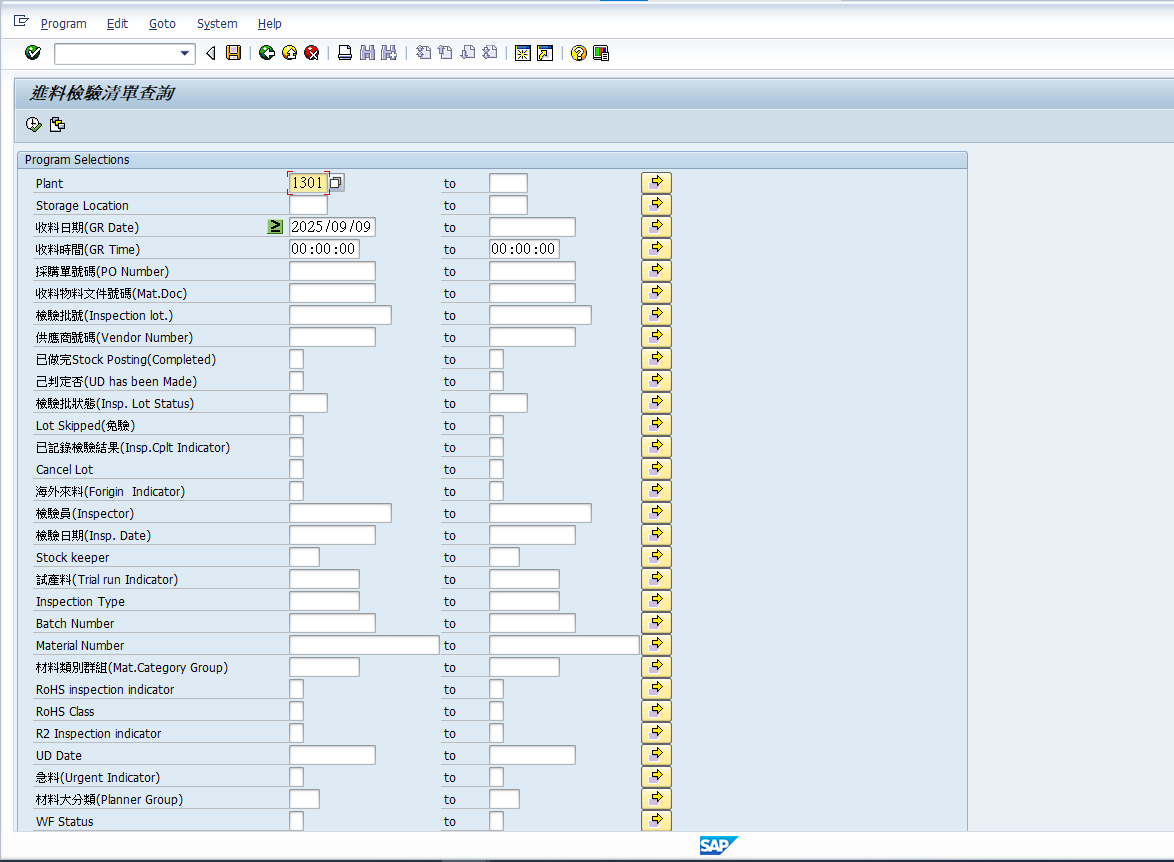Click the Print icon in toolbar
The width and height of the screenshot is (1174, 862).
pos(344,53)
